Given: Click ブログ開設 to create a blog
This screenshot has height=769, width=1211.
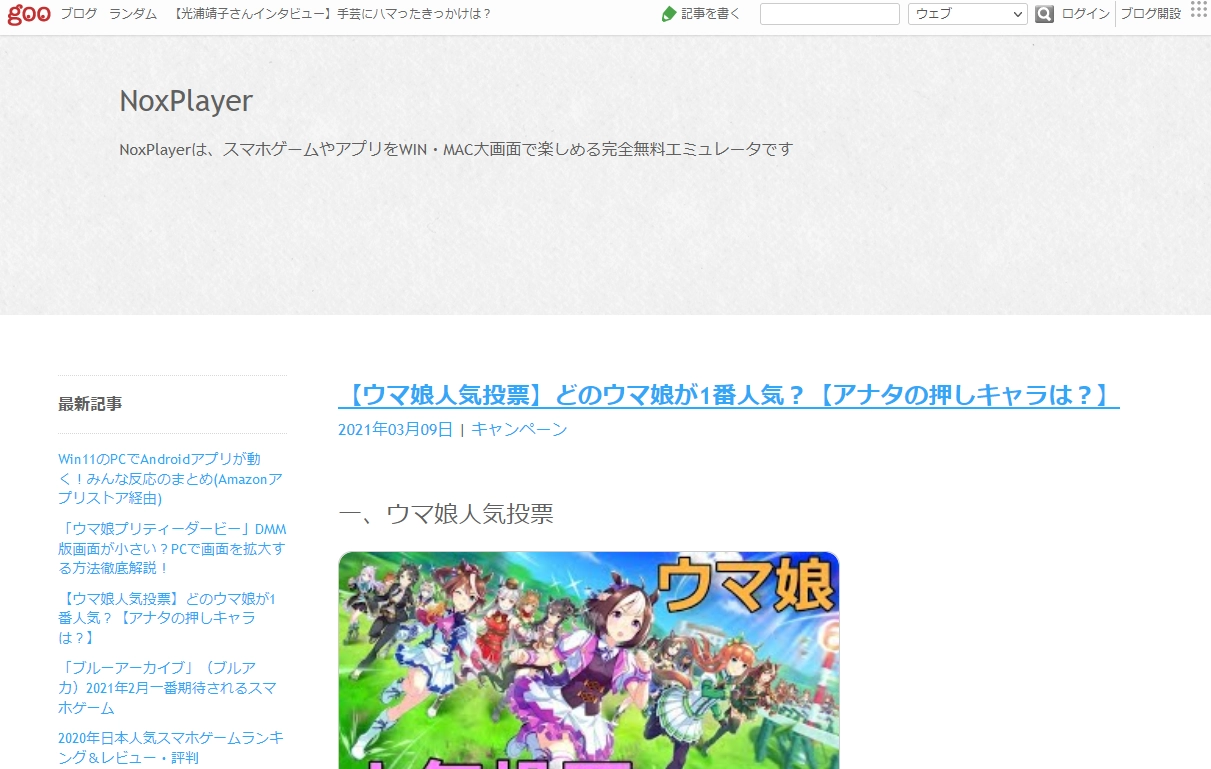Looking at the screenshot, I should 1150,14.
